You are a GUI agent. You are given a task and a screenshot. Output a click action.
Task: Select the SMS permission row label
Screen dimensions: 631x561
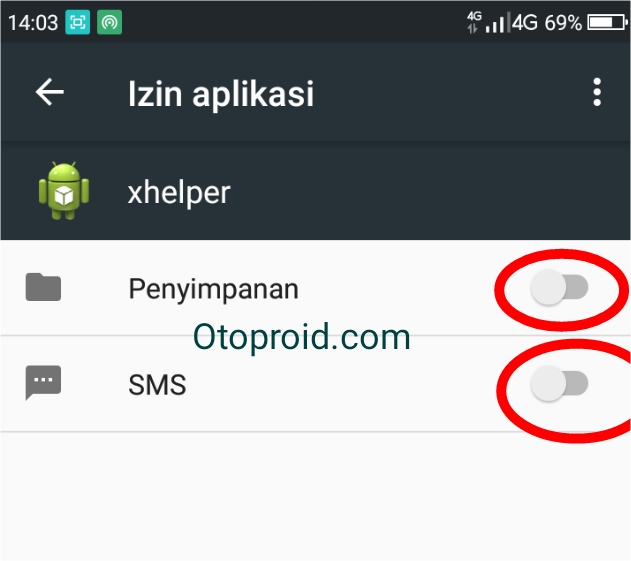point(157,385)
